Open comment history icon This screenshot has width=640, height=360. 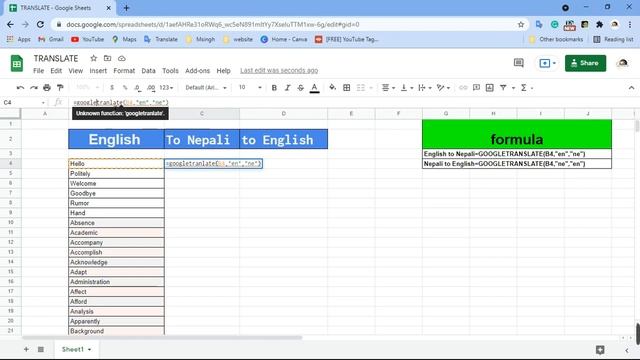[518, 63]
